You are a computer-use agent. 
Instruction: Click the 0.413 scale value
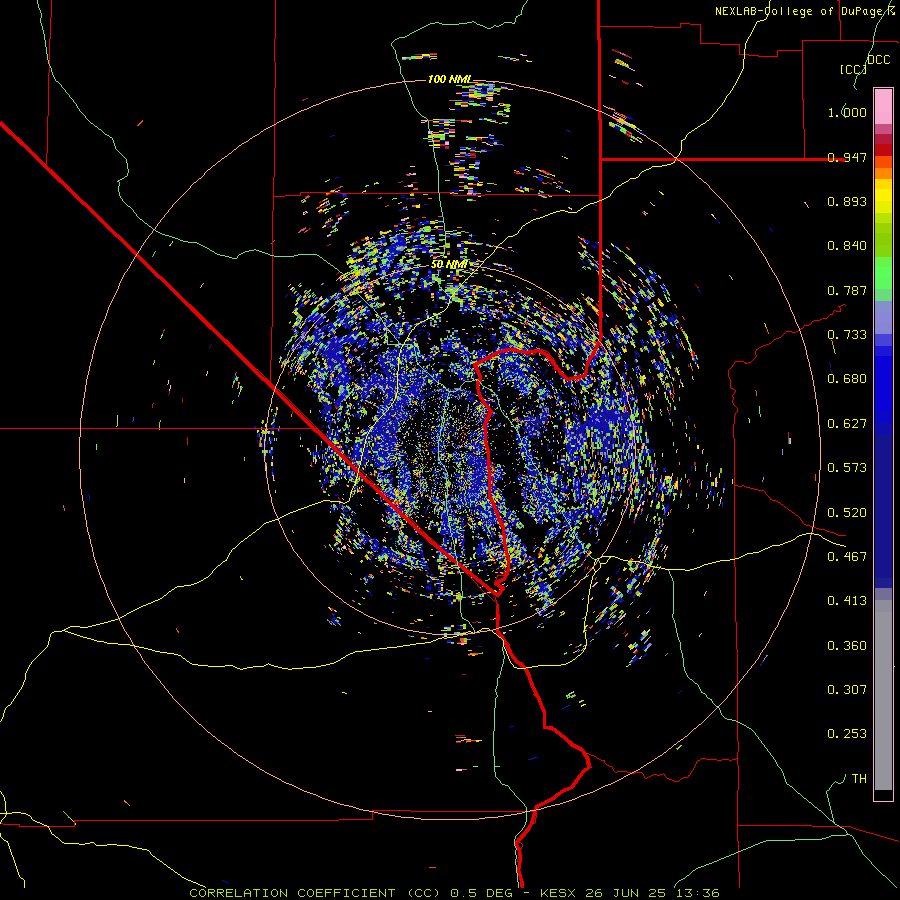pos(847,601)
